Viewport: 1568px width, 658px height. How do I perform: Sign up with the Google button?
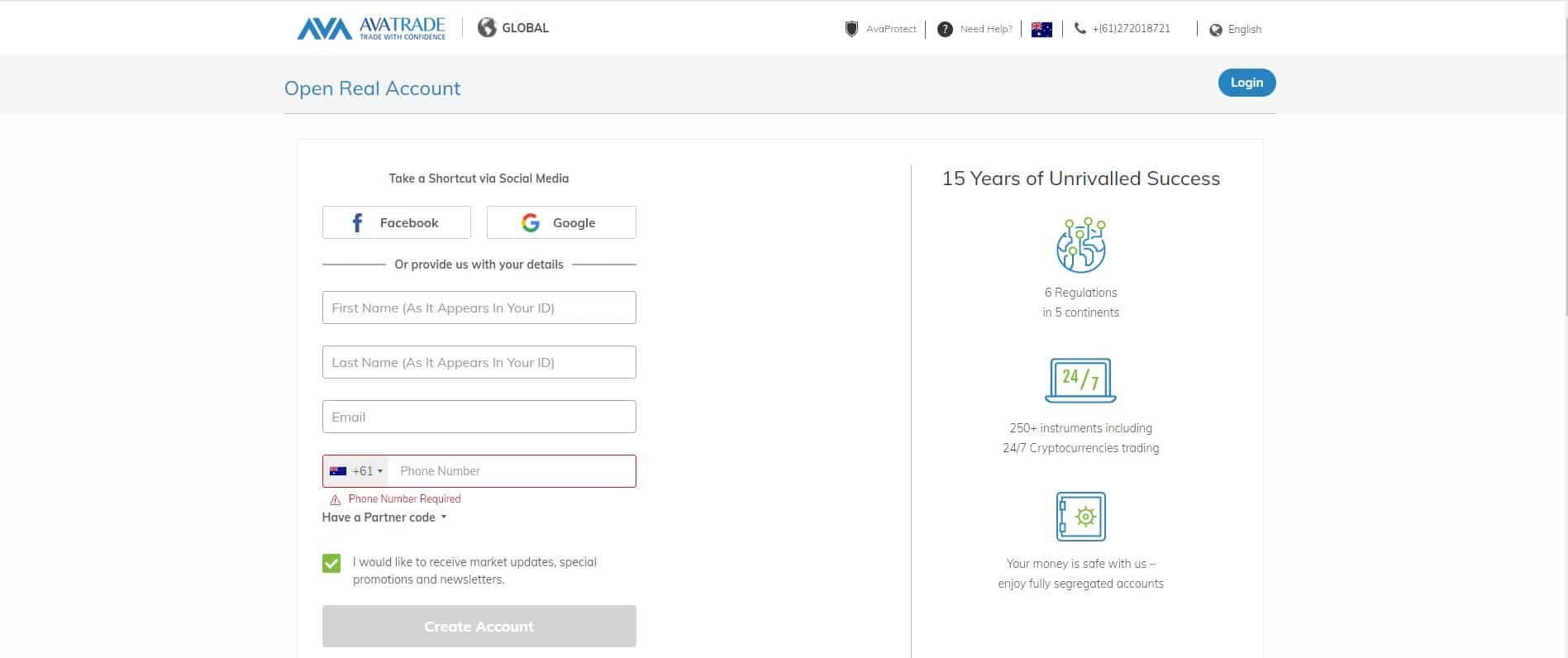[561, 222]
